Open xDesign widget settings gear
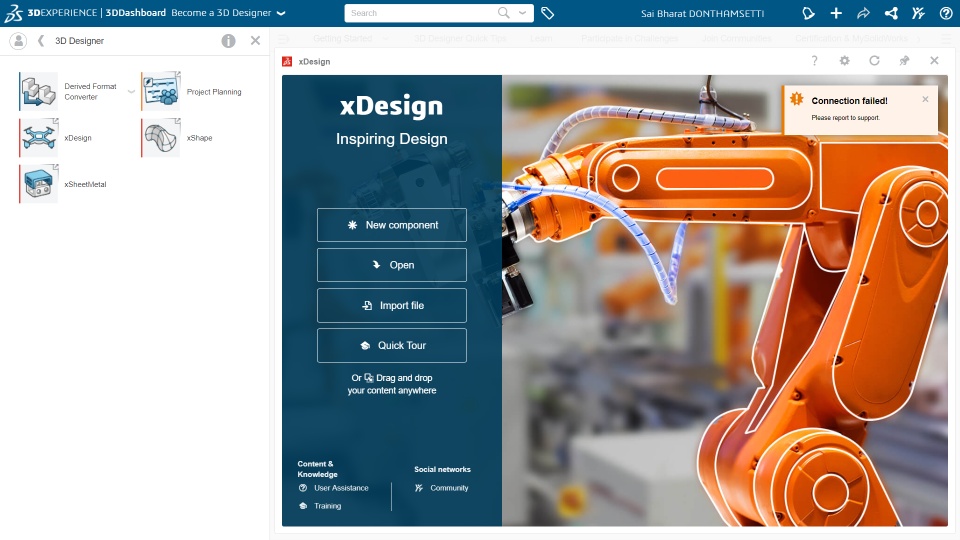This screenshot has height=540, width=960. tap(844, 61)
